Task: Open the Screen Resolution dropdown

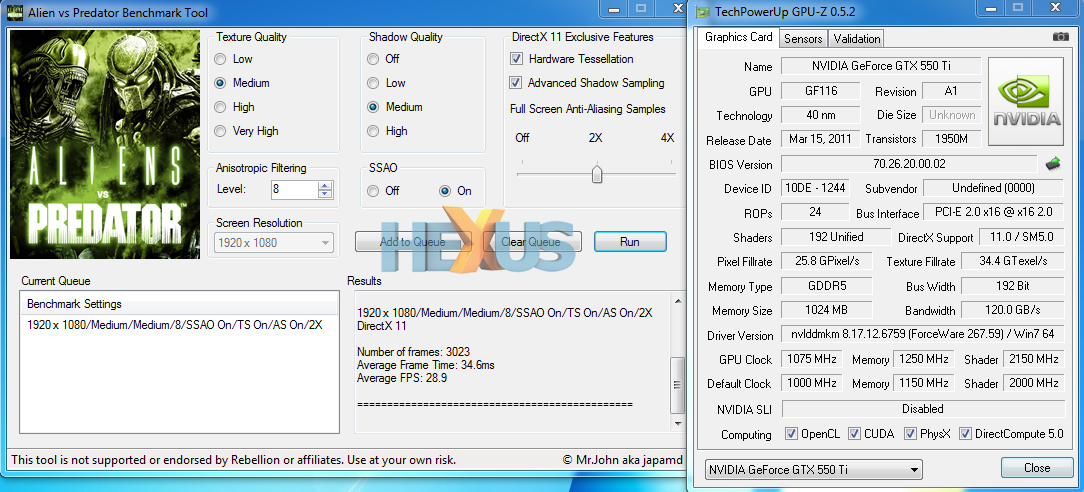Action: tap(274, 243)
